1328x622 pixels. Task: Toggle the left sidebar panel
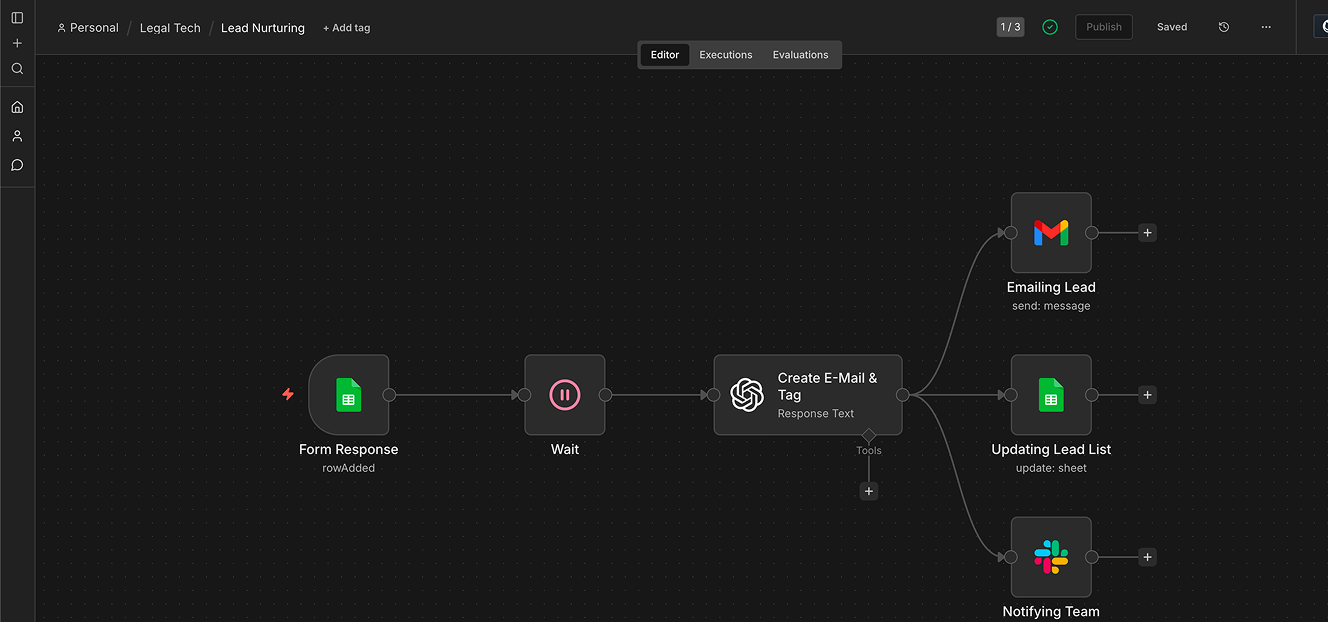point(17,18)
